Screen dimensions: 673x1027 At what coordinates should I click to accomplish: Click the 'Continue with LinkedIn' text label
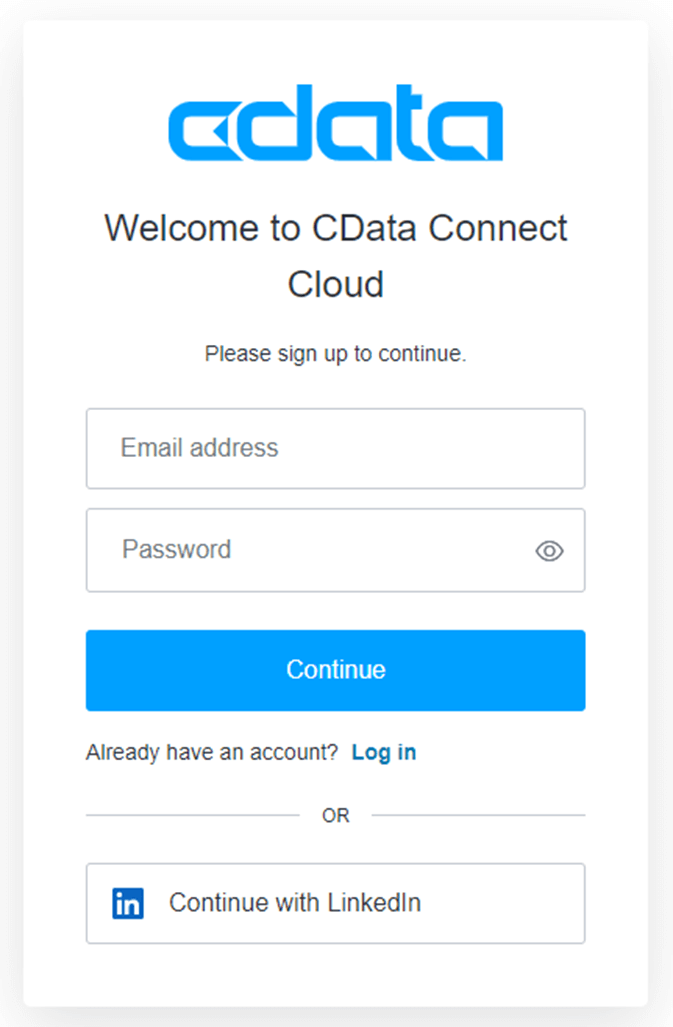coord(295,903)
